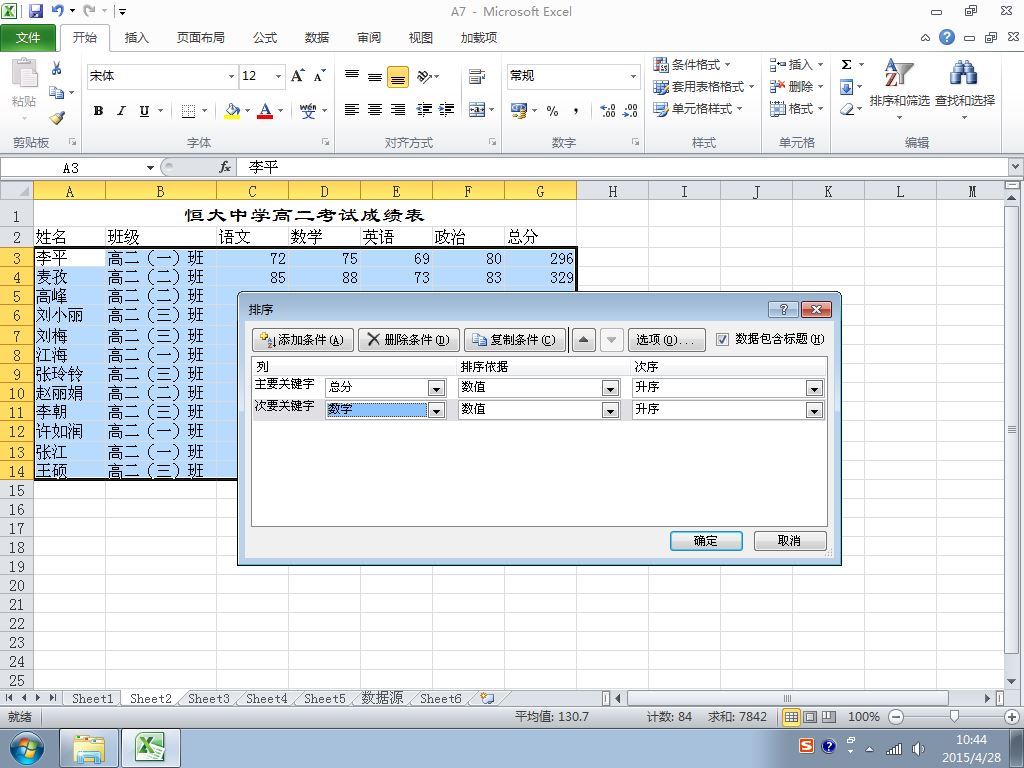Click the Decrease Indent icon

pos(424,110)
